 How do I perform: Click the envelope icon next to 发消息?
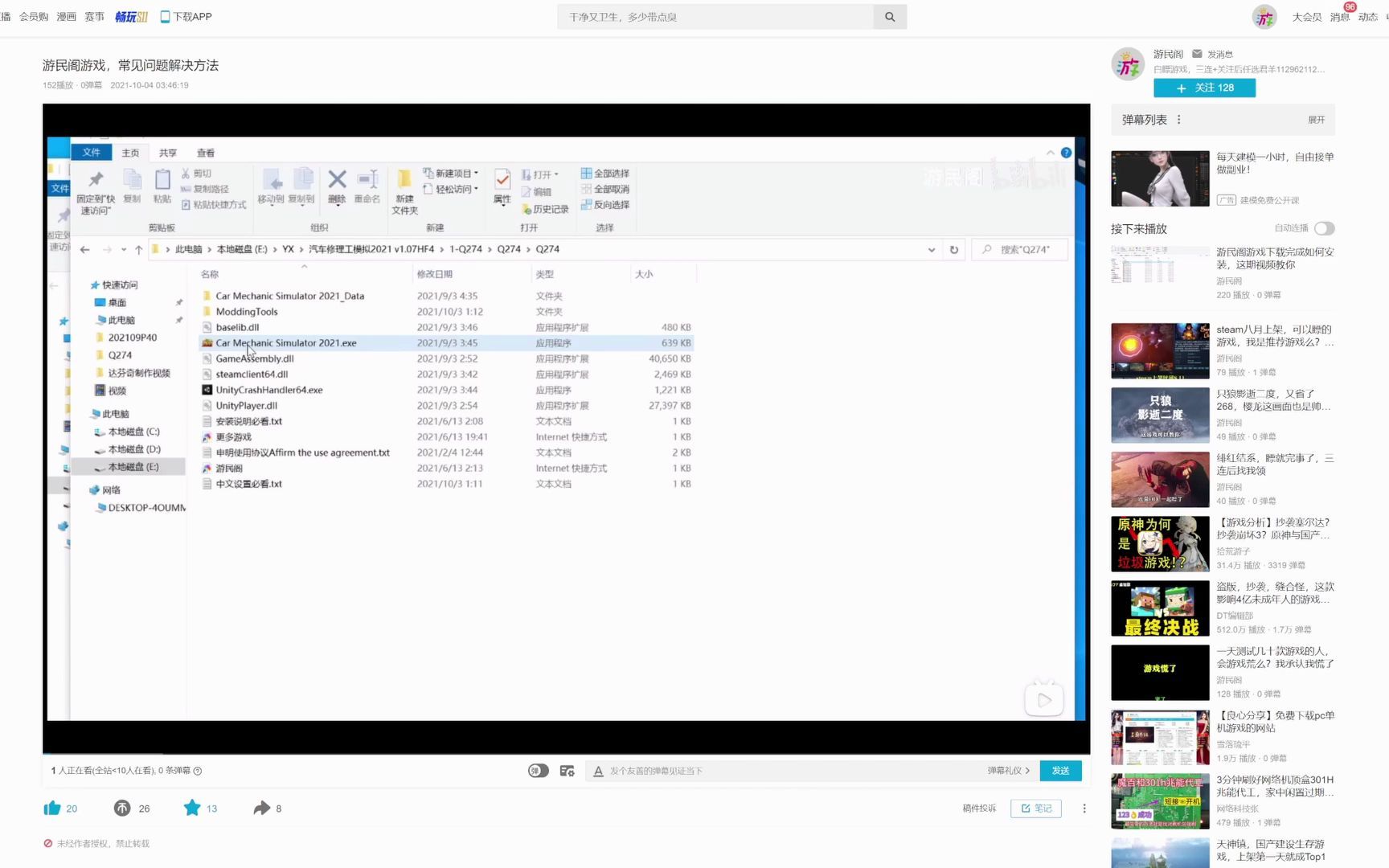(x=1197, y=54)
